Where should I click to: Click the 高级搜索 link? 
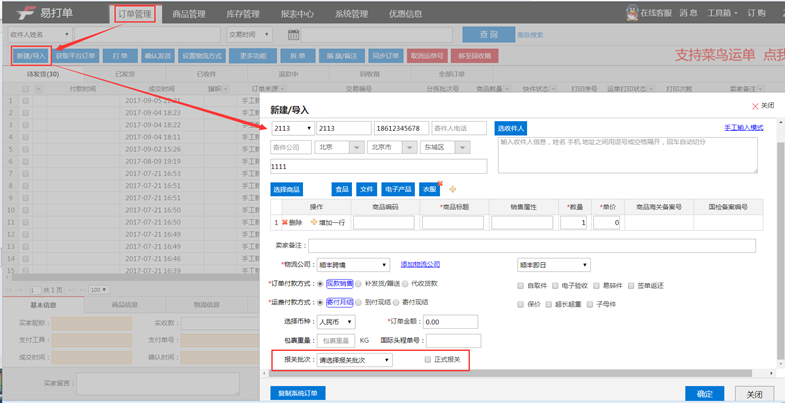[x=530, y=35]
